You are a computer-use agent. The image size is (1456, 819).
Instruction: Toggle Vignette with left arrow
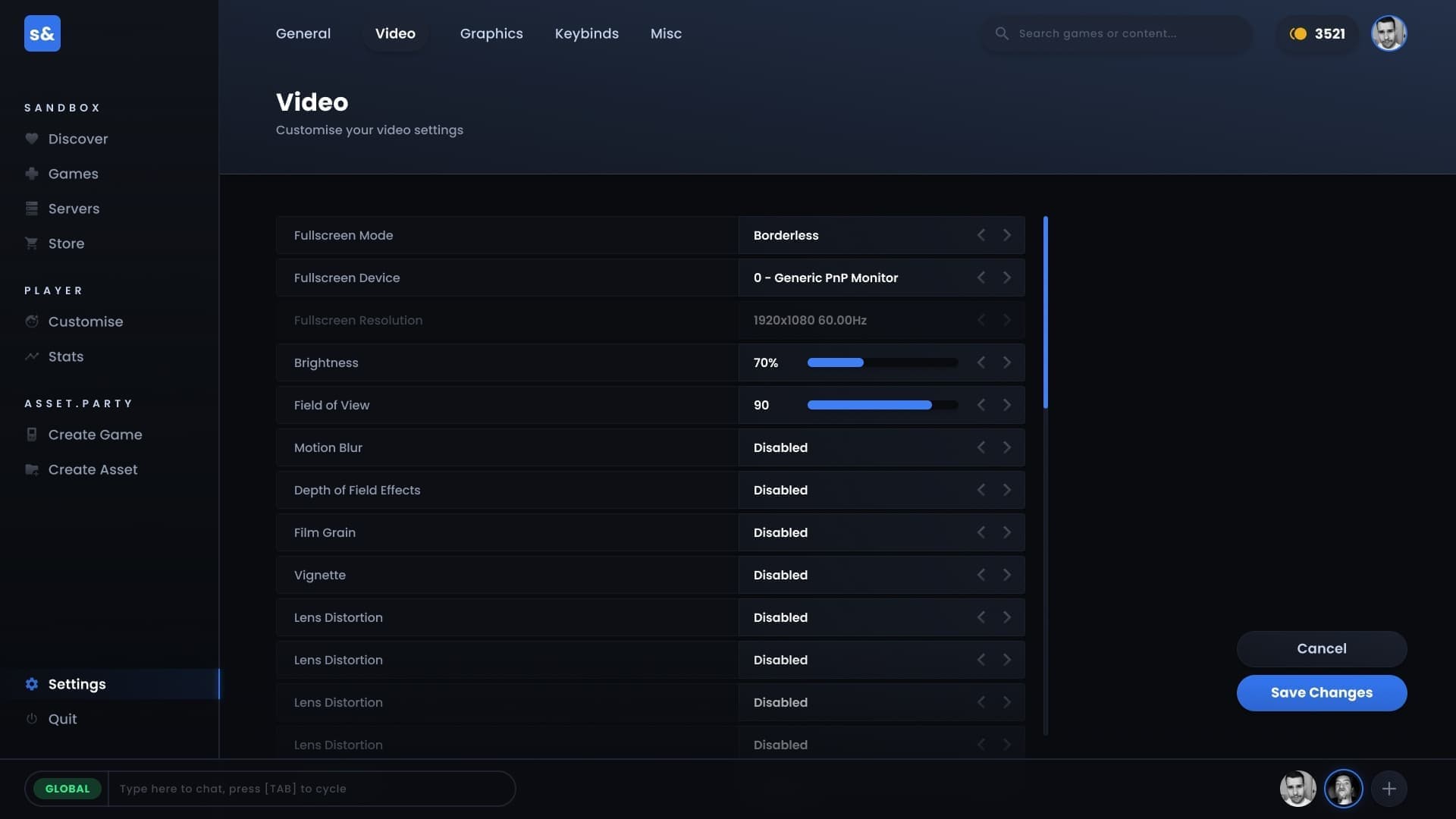tap(981, 575)
